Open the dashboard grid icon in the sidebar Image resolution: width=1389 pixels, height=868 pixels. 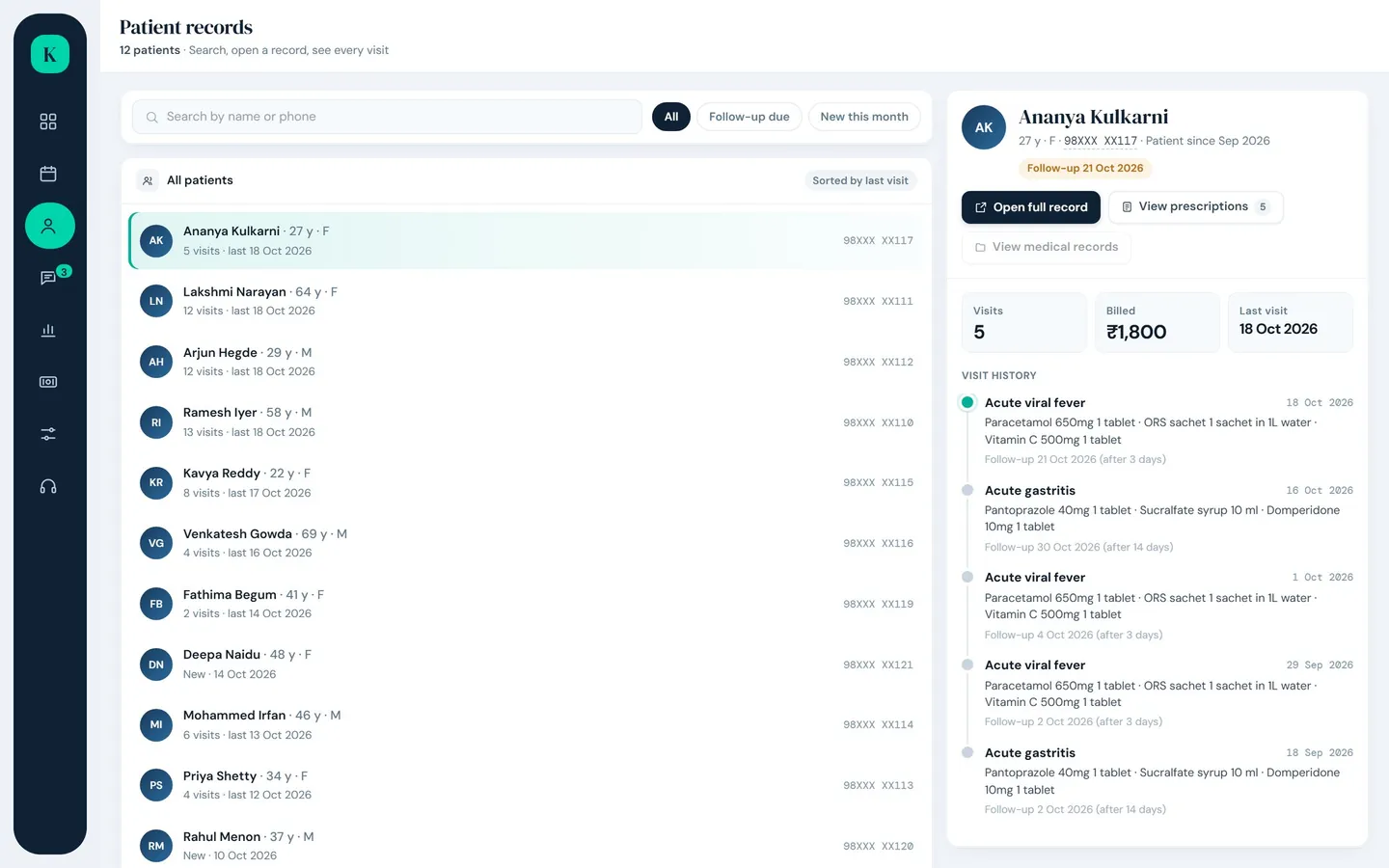pyautogui.click(x=48, y=122)
